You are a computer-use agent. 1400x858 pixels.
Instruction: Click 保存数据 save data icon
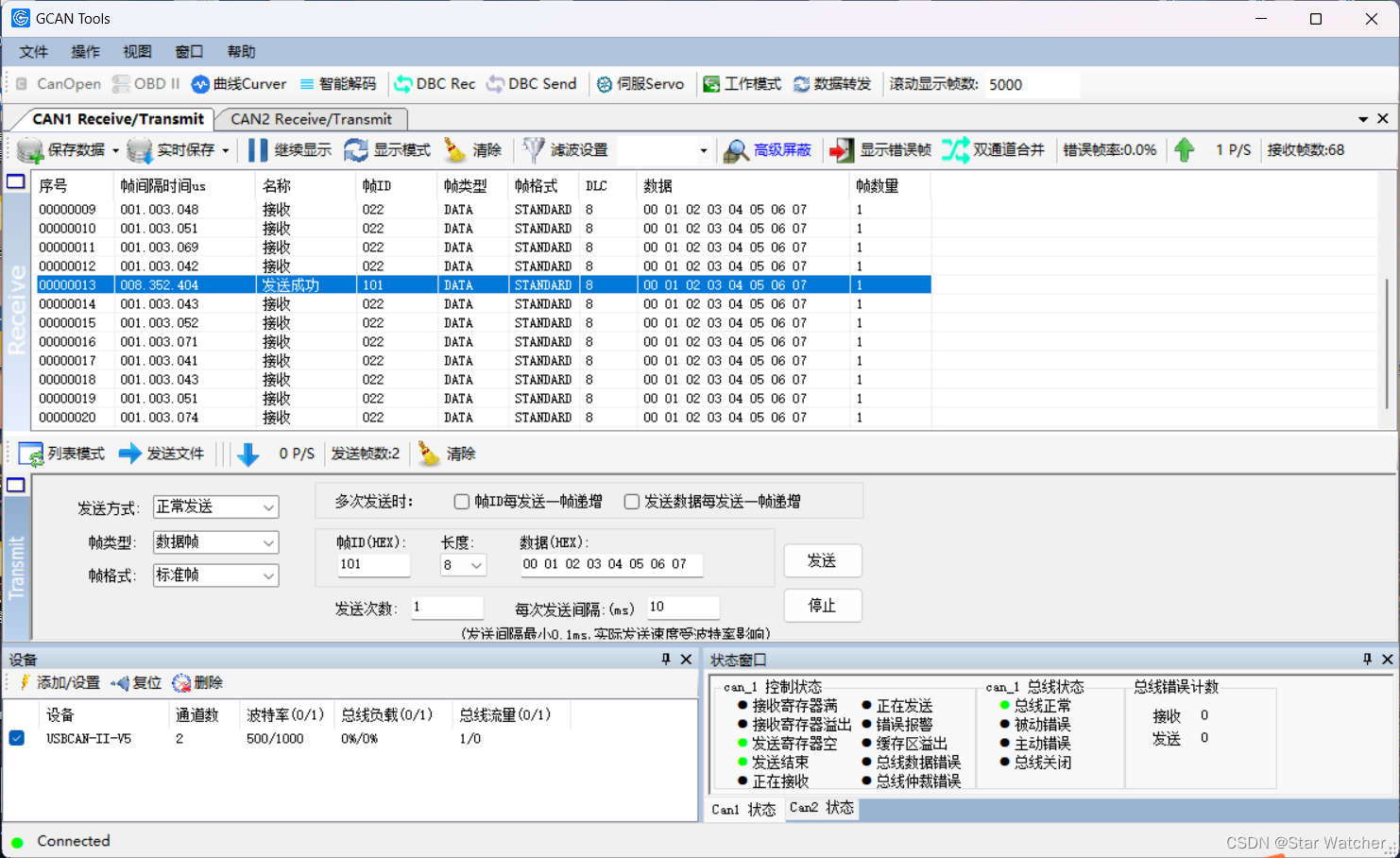(x=30, y=150)
